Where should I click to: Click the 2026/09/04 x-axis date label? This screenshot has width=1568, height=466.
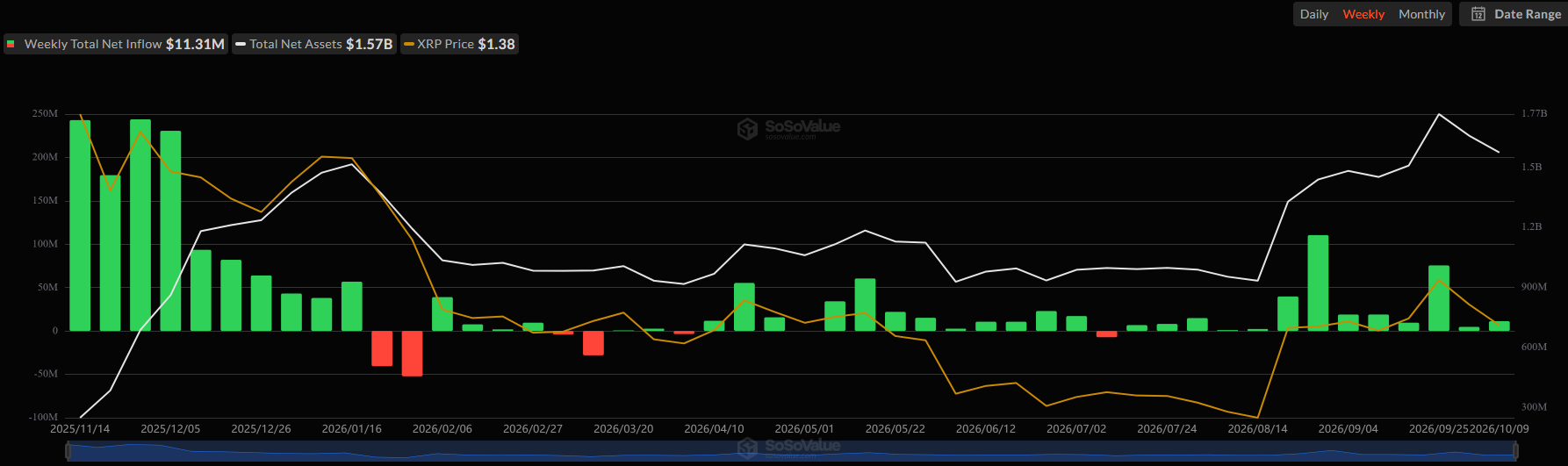point(1348,429)
